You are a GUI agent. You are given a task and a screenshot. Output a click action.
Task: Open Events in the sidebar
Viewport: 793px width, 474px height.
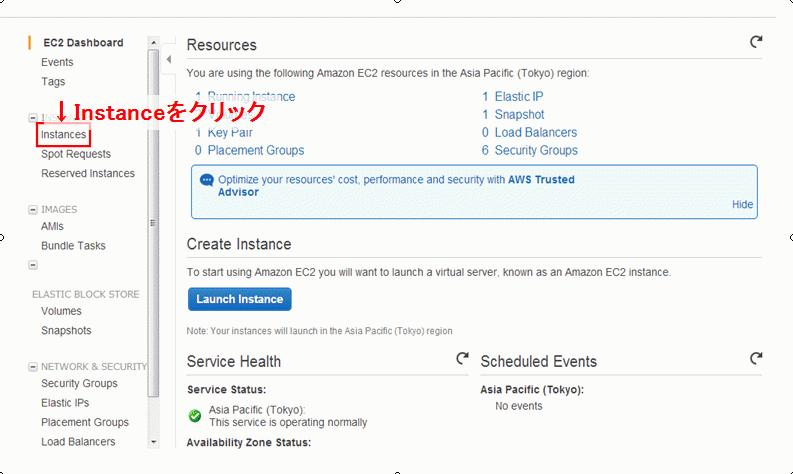pos(57,62)
